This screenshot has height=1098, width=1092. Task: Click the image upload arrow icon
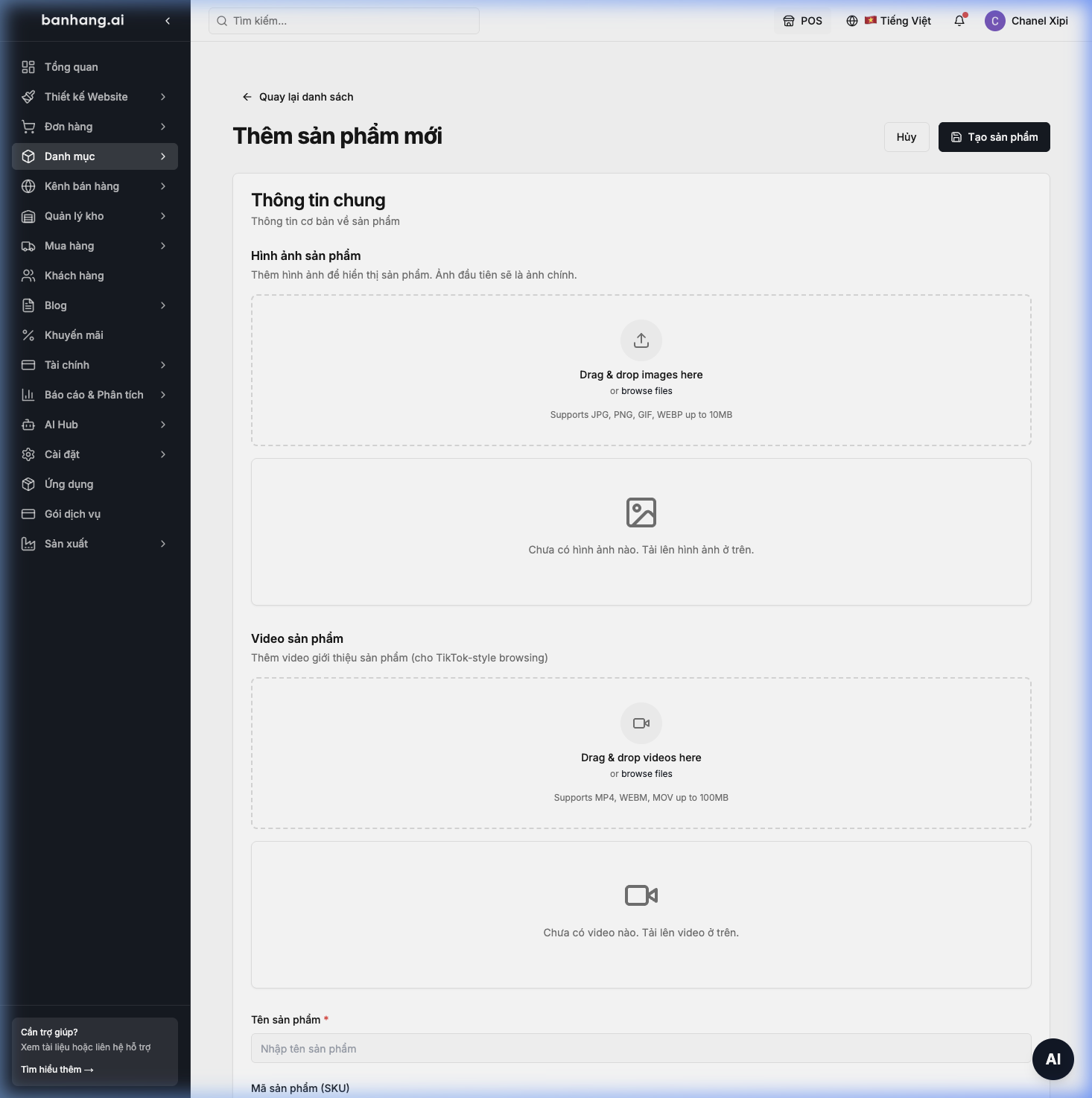click(x=641, y=340)
